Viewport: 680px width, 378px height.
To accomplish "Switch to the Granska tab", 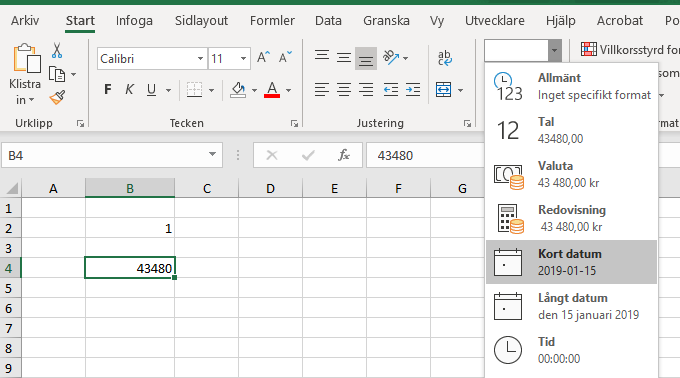I will click(386, 20).
